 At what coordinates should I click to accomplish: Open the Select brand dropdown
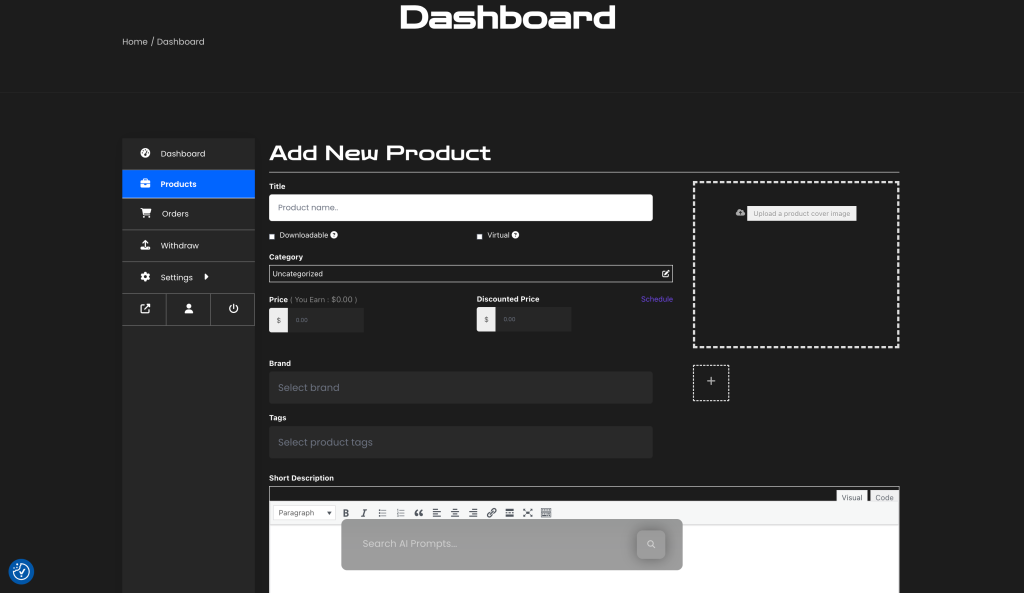(460, 388)
